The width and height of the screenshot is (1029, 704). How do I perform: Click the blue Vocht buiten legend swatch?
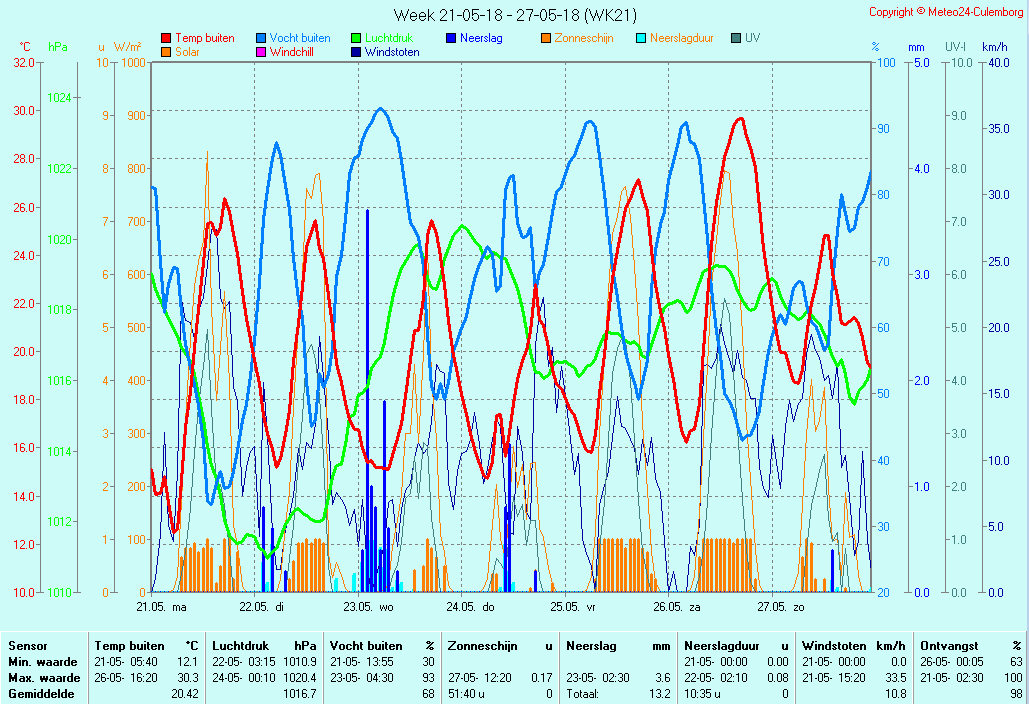coord(261,38)
